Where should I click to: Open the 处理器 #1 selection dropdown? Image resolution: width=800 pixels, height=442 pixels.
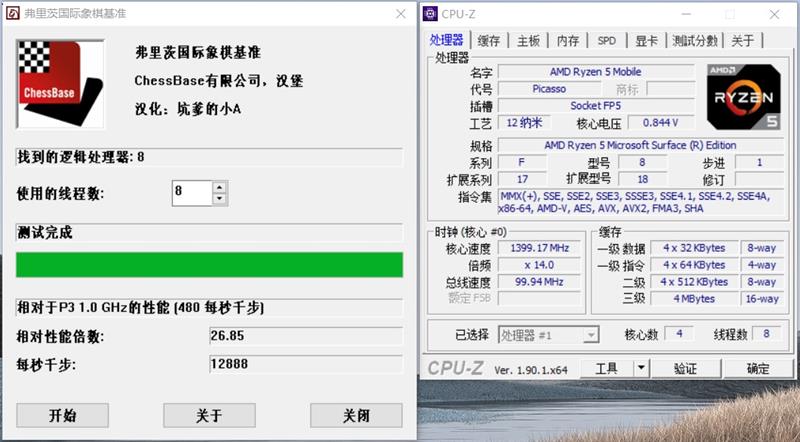[548, 335]
